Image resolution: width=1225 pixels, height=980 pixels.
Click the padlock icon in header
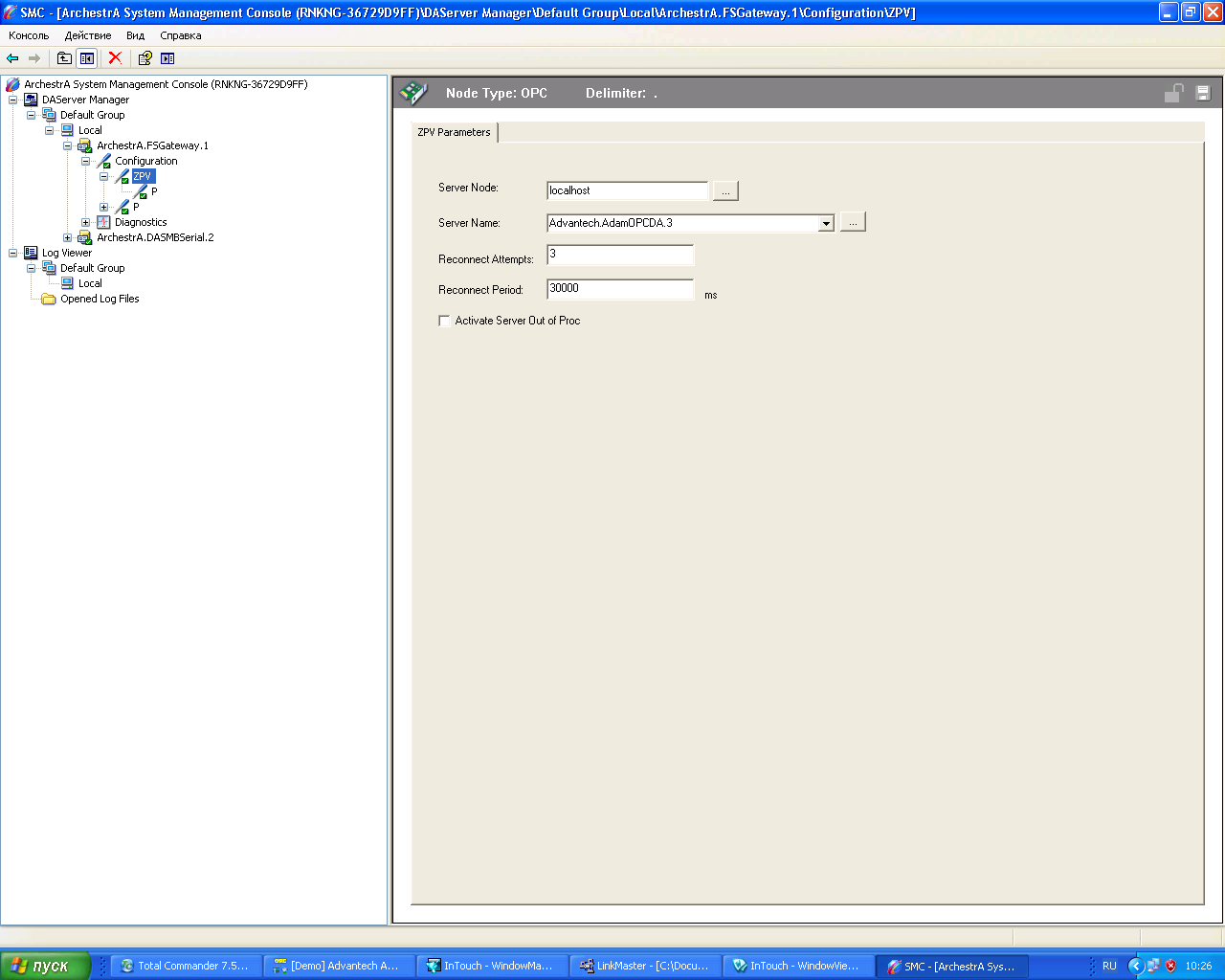tap(1173, 93)
